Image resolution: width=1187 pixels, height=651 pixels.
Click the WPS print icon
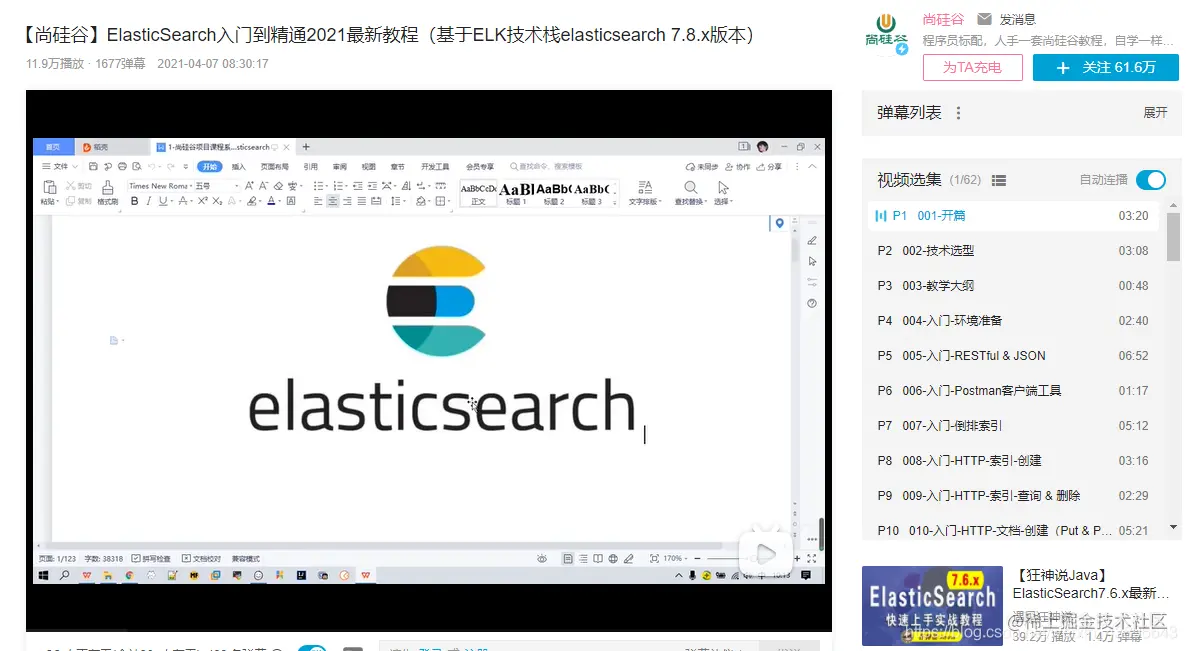[x=122, y=167]
